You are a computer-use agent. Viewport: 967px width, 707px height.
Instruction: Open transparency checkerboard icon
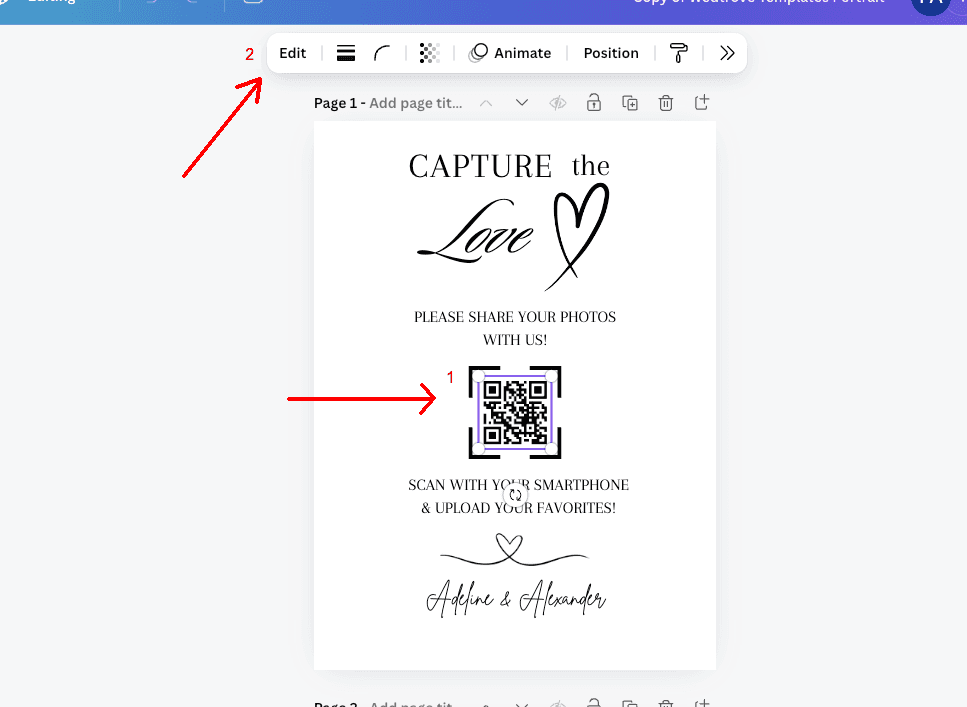(429, 53)
